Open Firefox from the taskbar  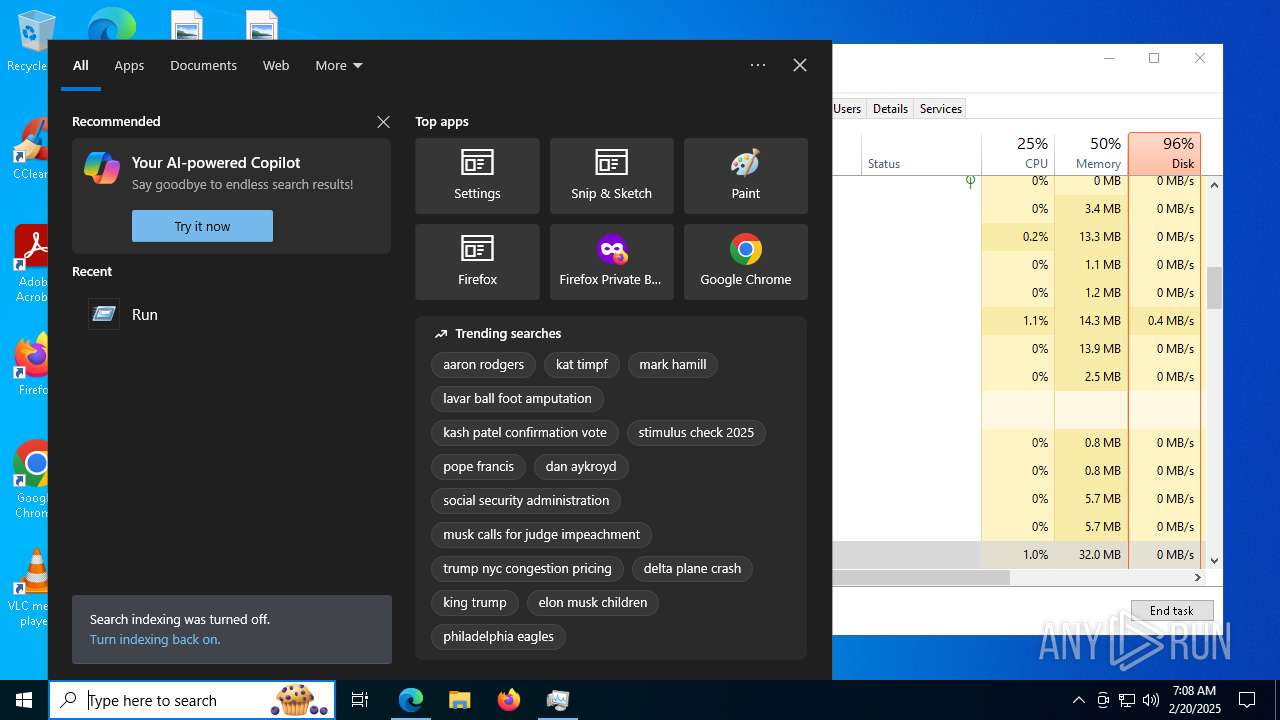click(508, 700)
